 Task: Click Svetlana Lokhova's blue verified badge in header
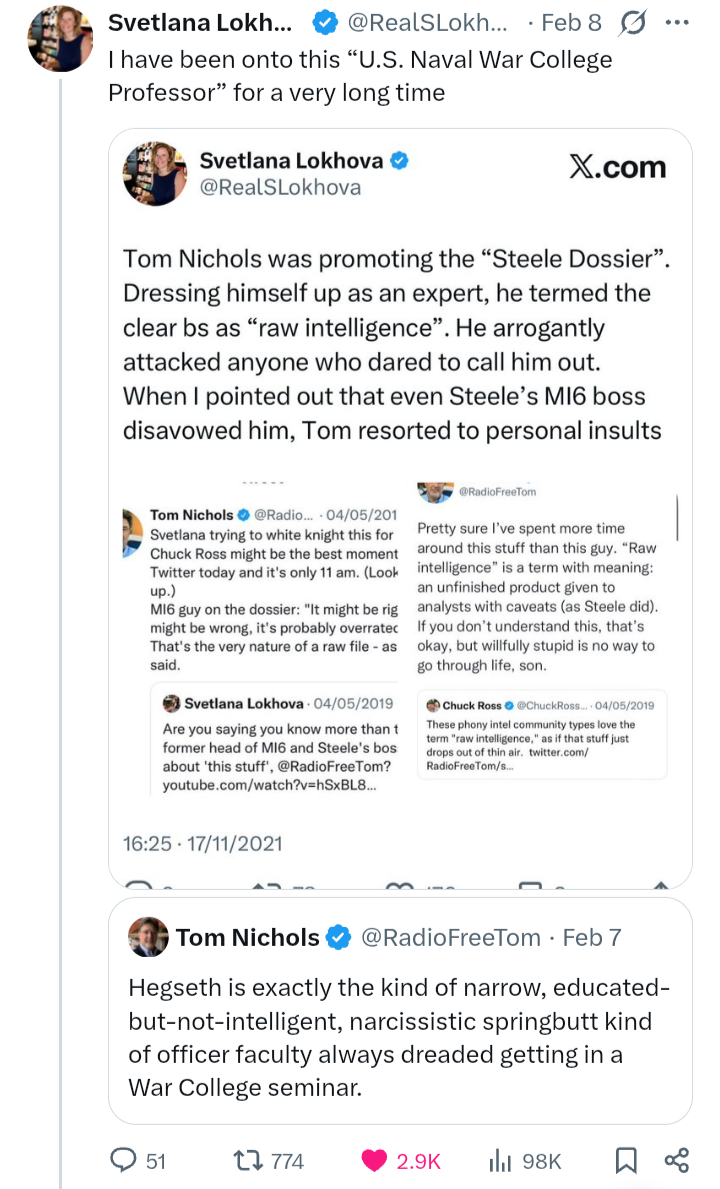325,22
